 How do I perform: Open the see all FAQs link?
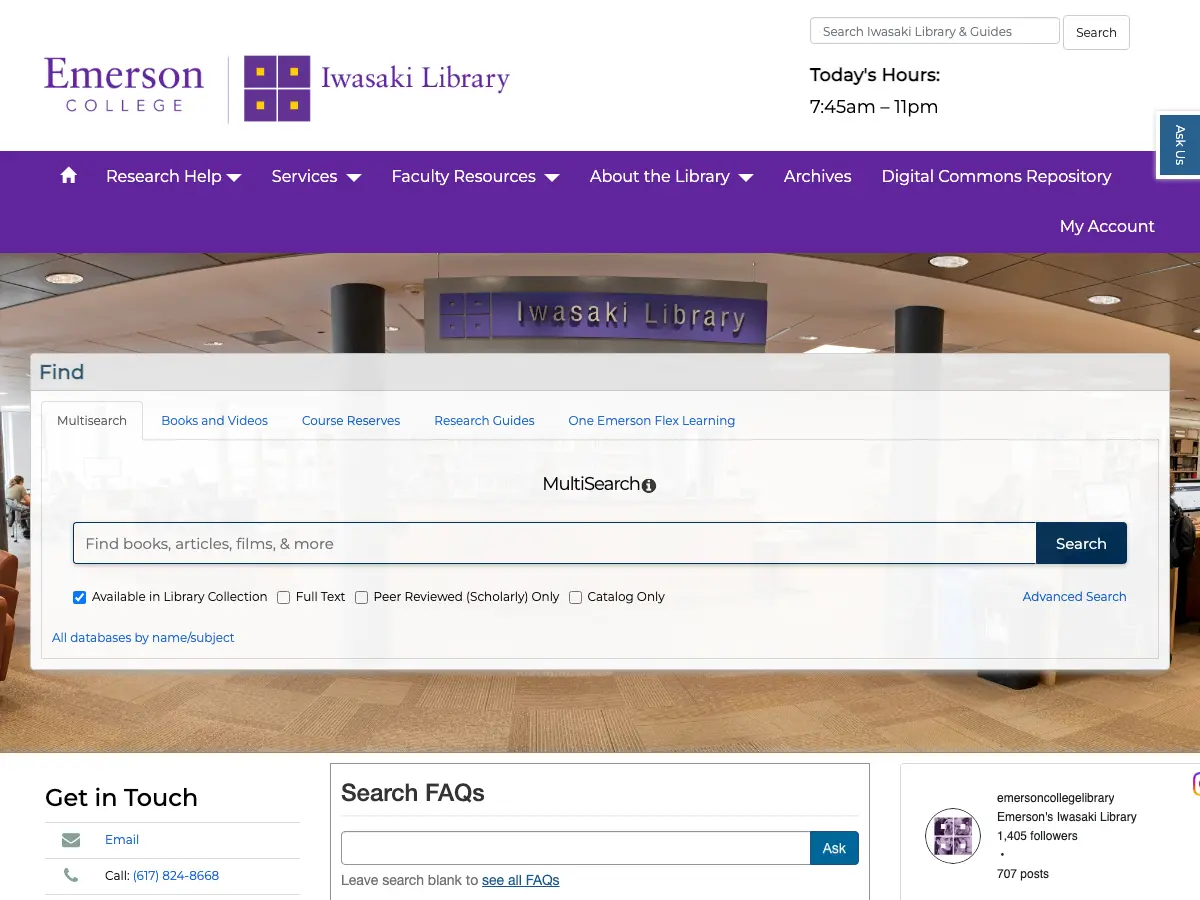point(520,880)
